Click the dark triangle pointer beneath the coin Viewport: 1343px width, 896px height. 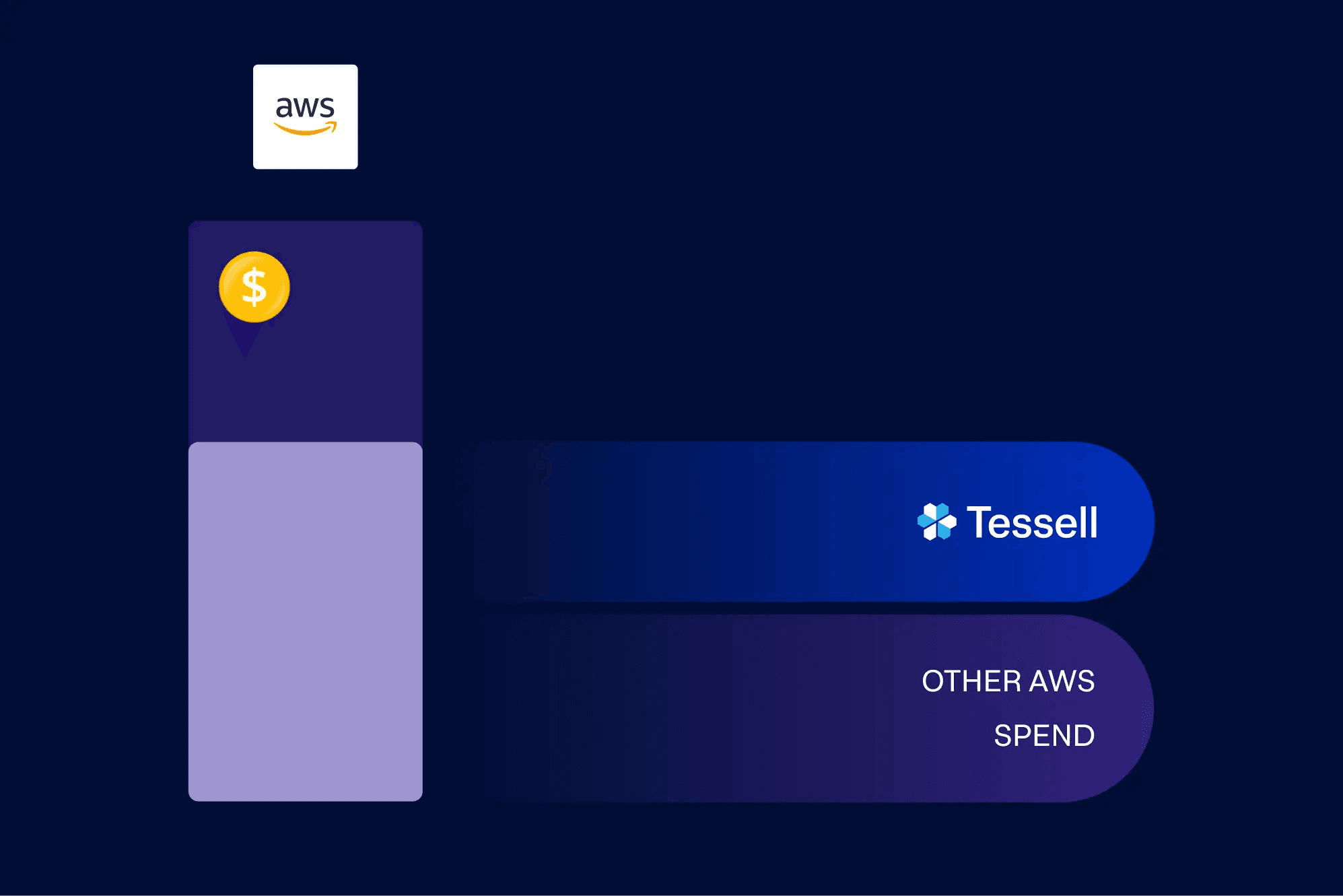tap(245, 339)
